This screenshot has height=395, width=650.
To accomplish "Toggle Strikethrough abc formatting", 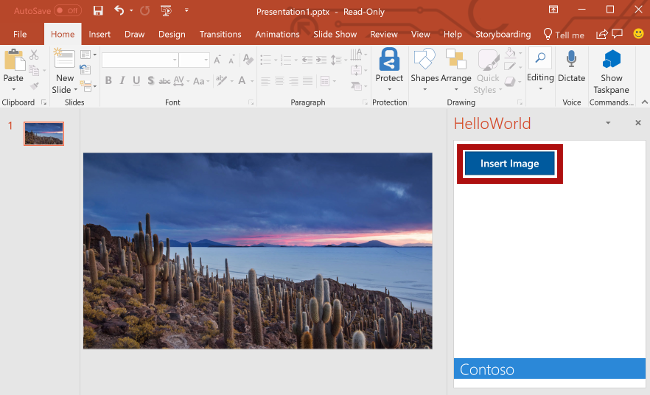I will click(x=165, y=81).
